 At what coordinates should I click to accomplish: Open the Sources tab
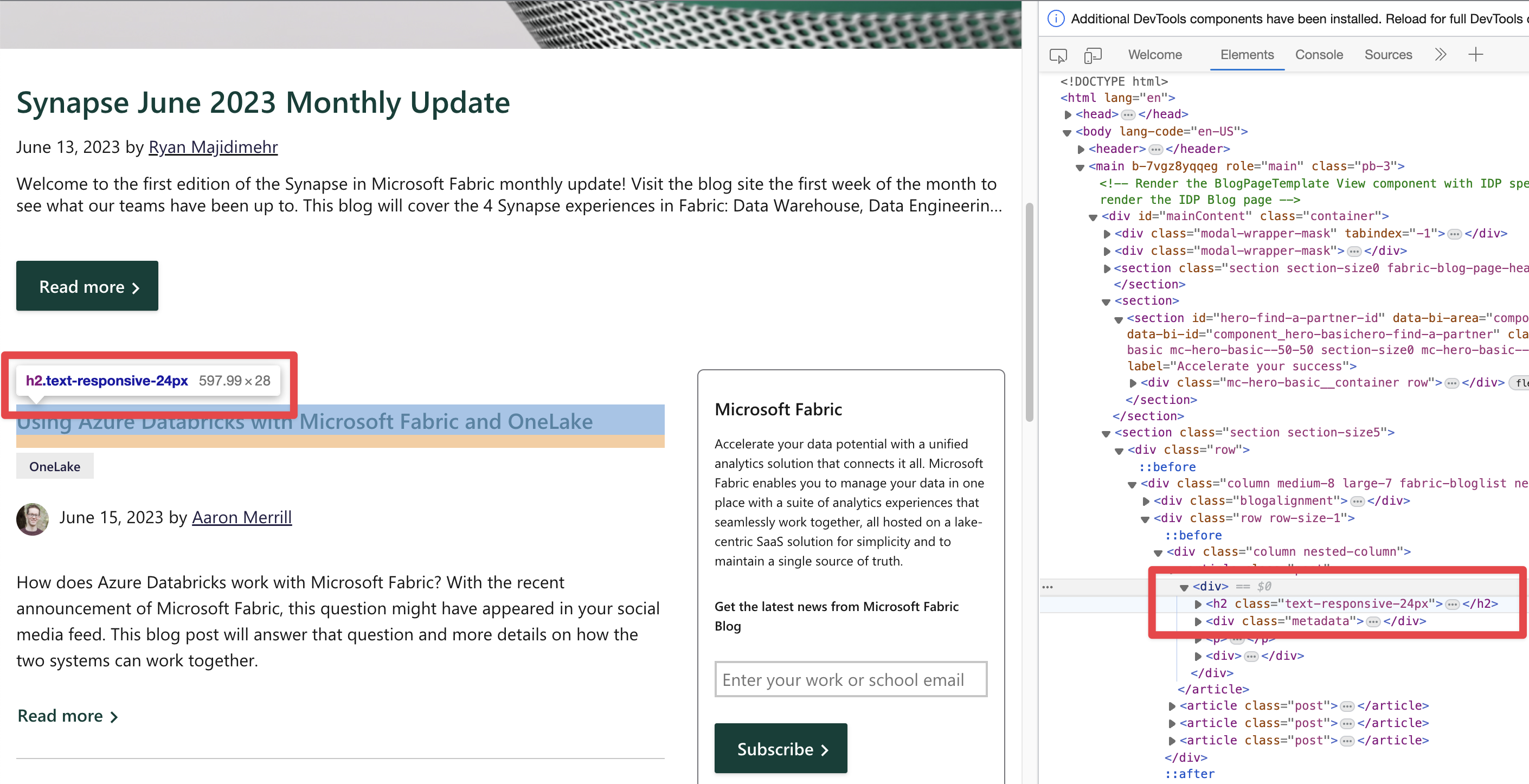1389,55
